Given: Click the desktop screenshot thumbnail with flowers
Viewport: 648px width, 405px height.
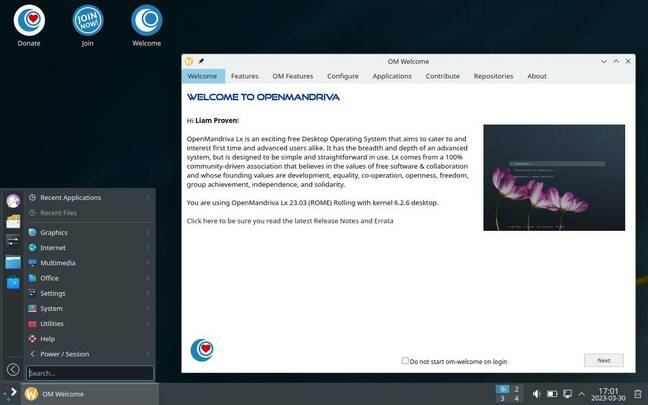Looking at the screenshot, I should click(554, 177).
